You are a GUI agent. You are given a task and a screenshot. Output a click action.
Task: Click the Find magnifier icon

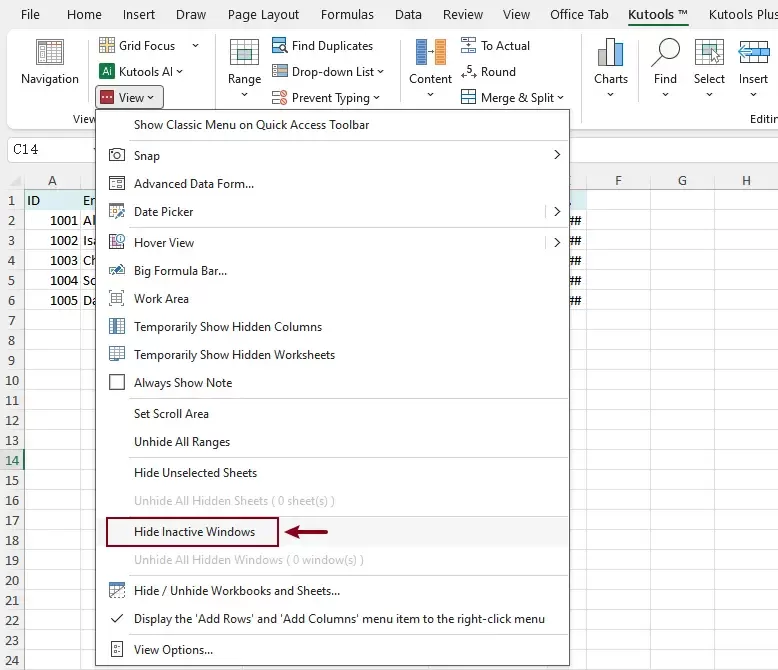click(665, 52)
